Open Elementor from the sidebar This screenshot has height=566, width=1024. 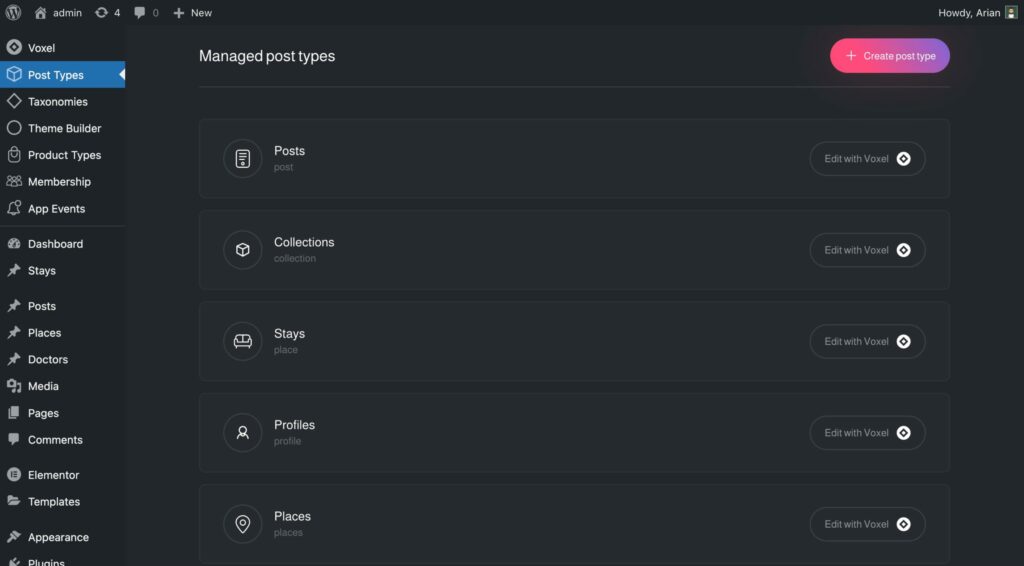(x=53, y=475)
